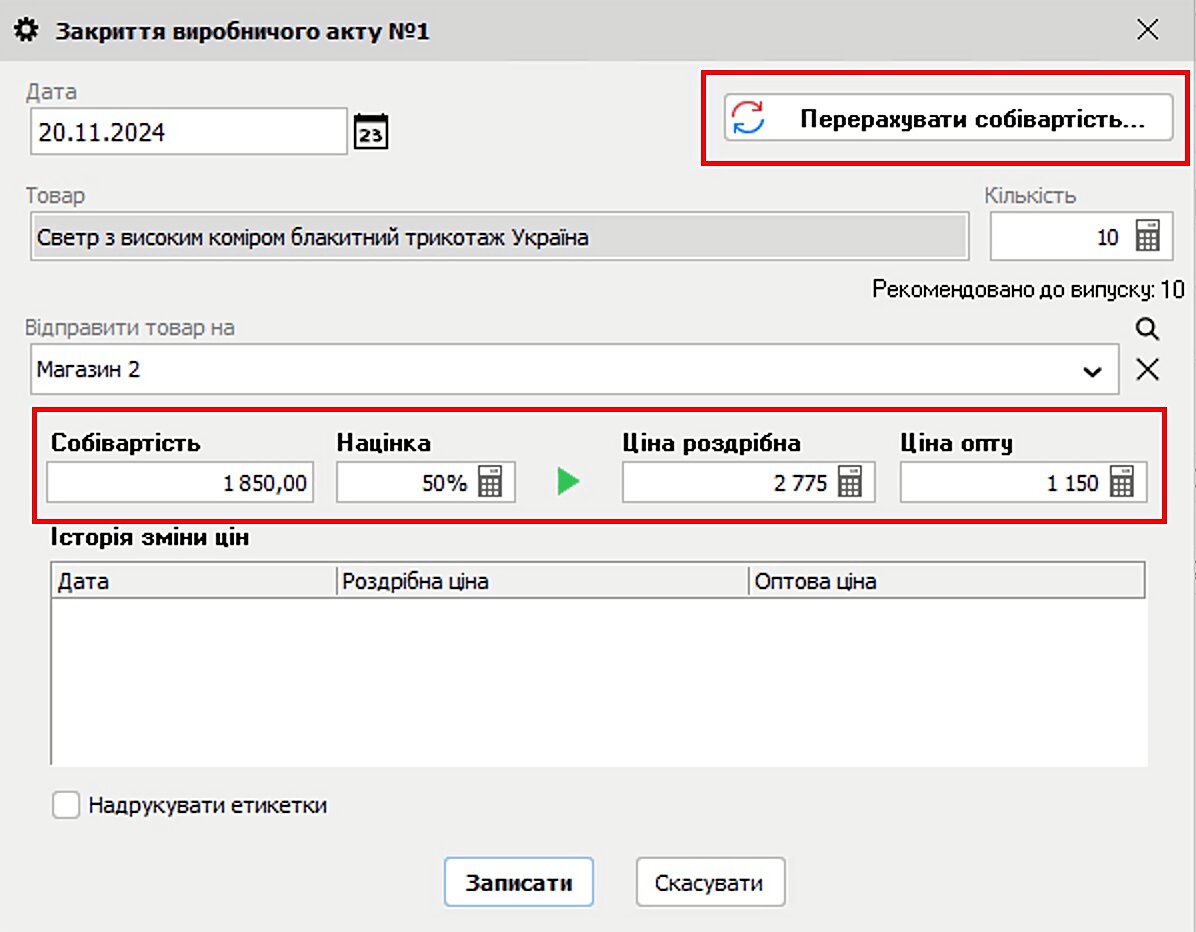This screenshot has width=1196, height=932.
Task: Enable the Надрукувати етикетки checkbox
Action: pyautogui.click(x=66, y=806)
